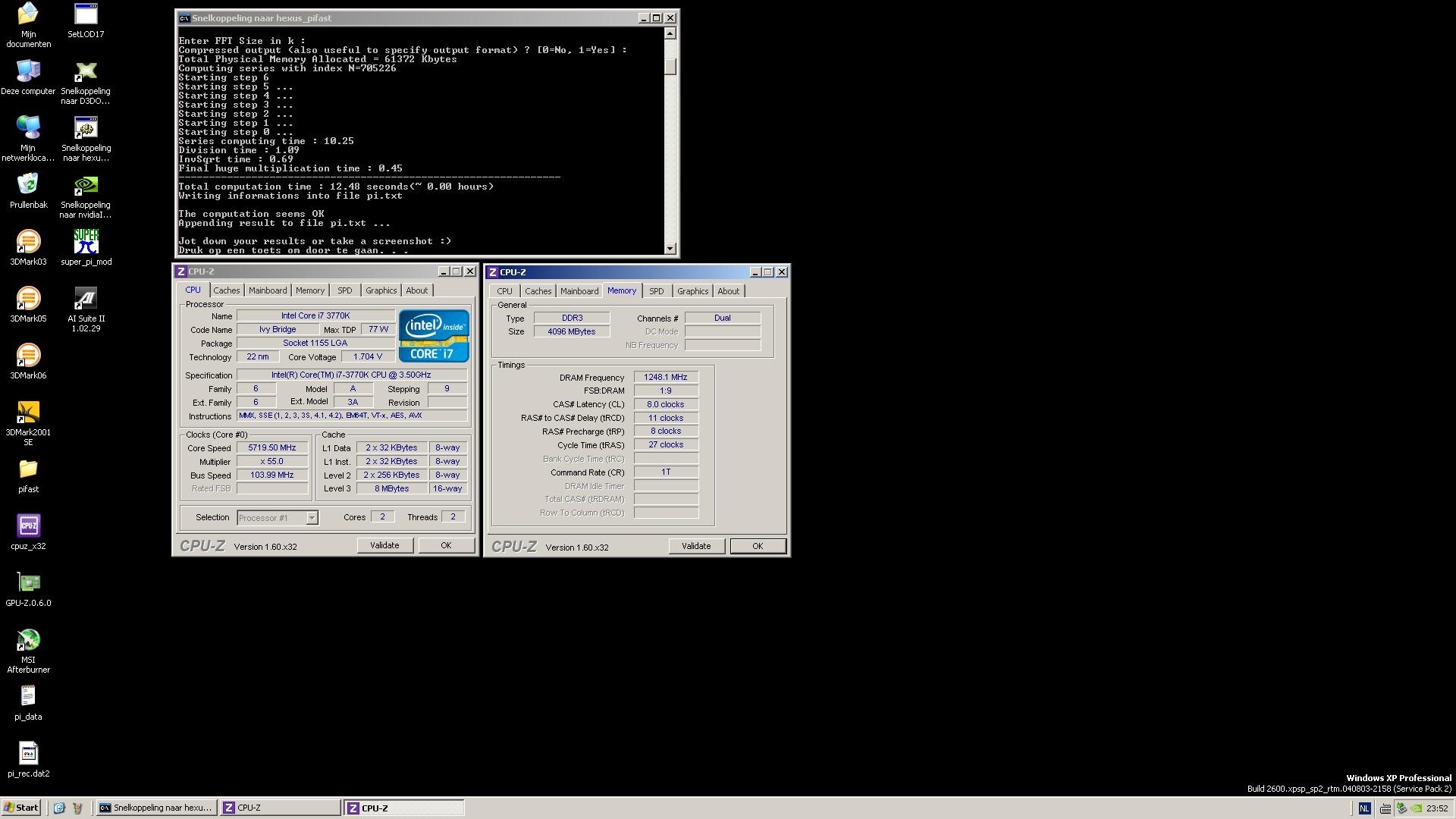Click Validate button in CPU tab window
1456x819 pixels.
tap(384, 545)
